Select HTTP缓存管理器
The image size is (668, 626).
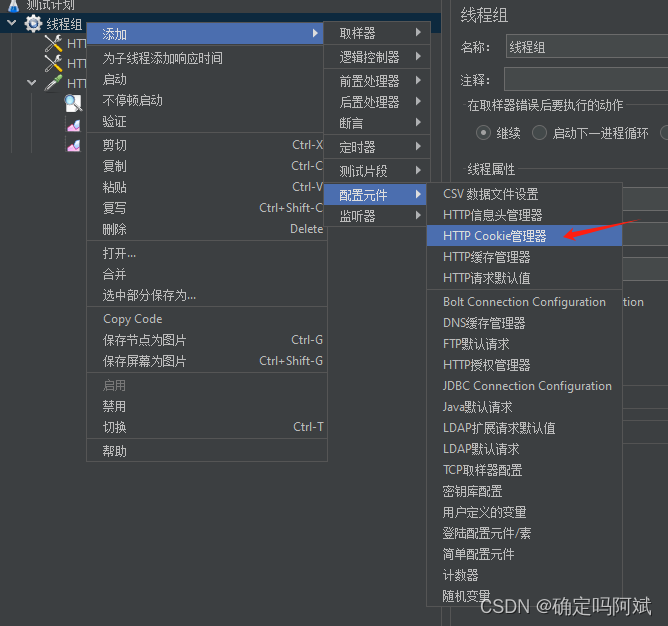[524, 257]
